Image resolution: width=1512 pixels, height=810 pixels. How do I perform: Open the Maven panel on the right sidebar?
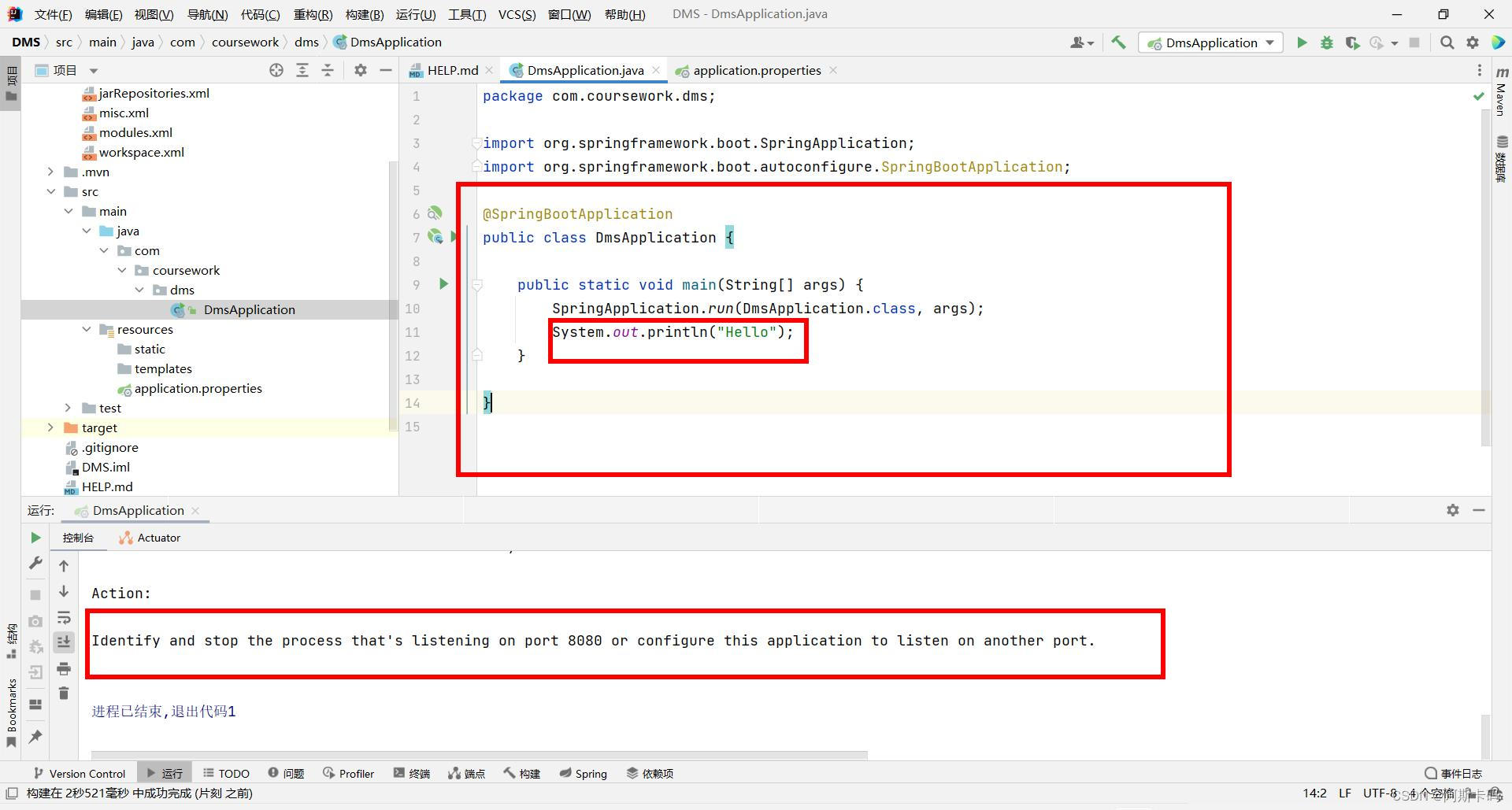pos(1501,98)
